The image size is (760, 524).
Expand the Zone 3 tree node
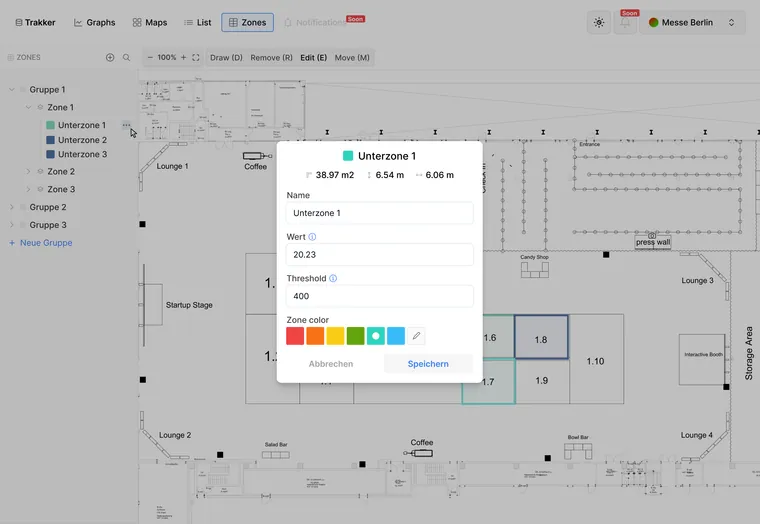point(28,189)
